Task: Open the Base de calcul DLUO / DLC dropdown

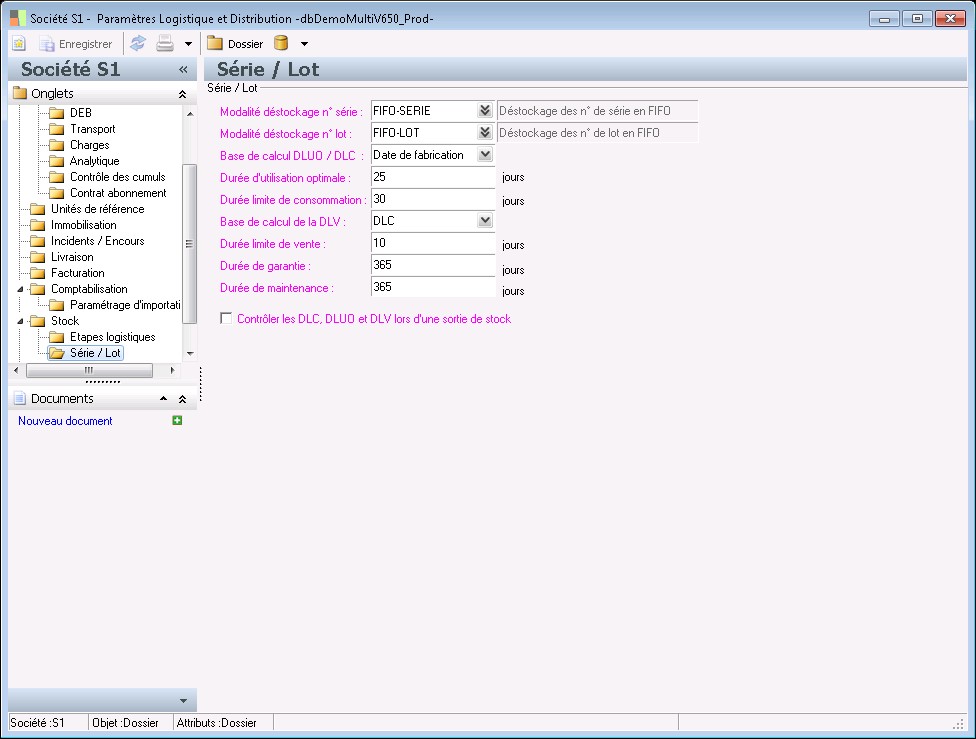Action: click(485, 155)
